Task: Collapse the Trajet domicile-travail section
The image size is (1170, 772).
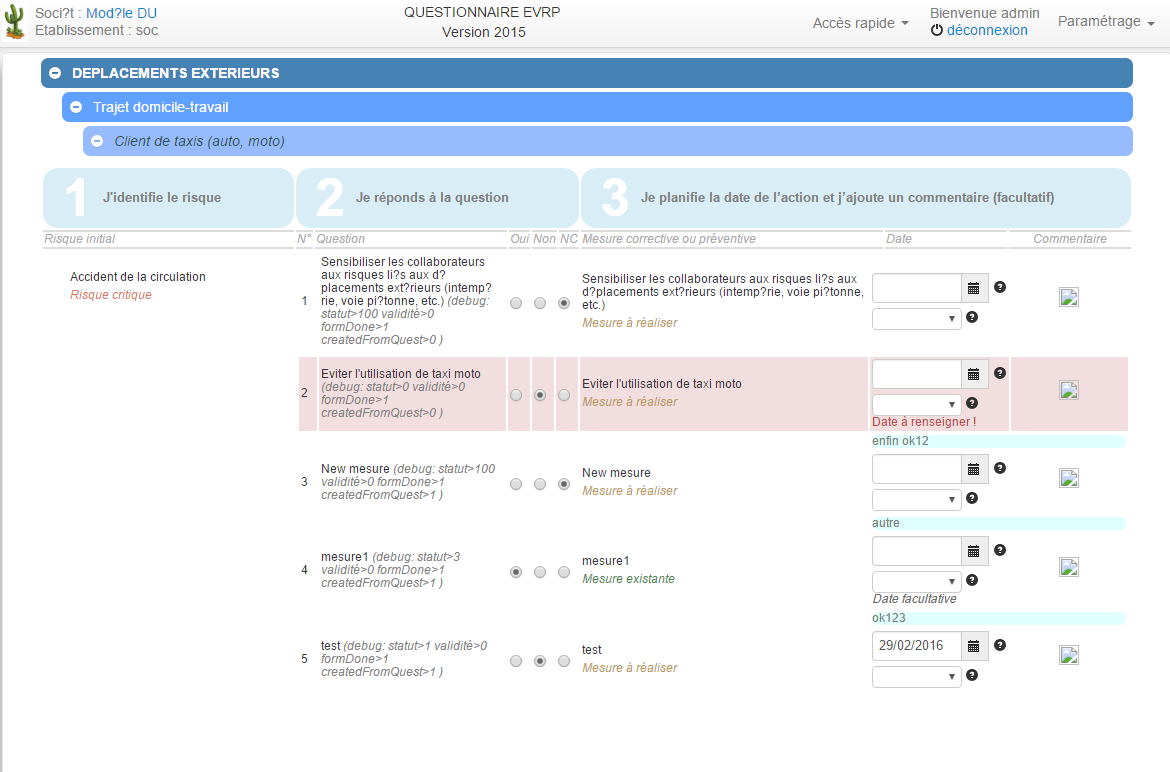Action: pos(76,106)
